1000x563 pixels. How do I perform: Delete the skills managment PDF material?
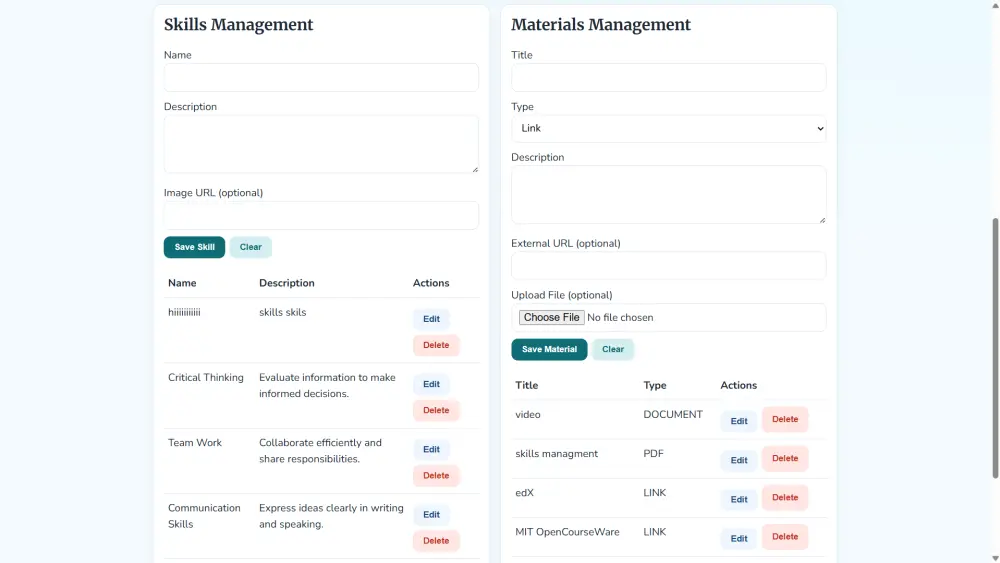(x=785, y=459)
